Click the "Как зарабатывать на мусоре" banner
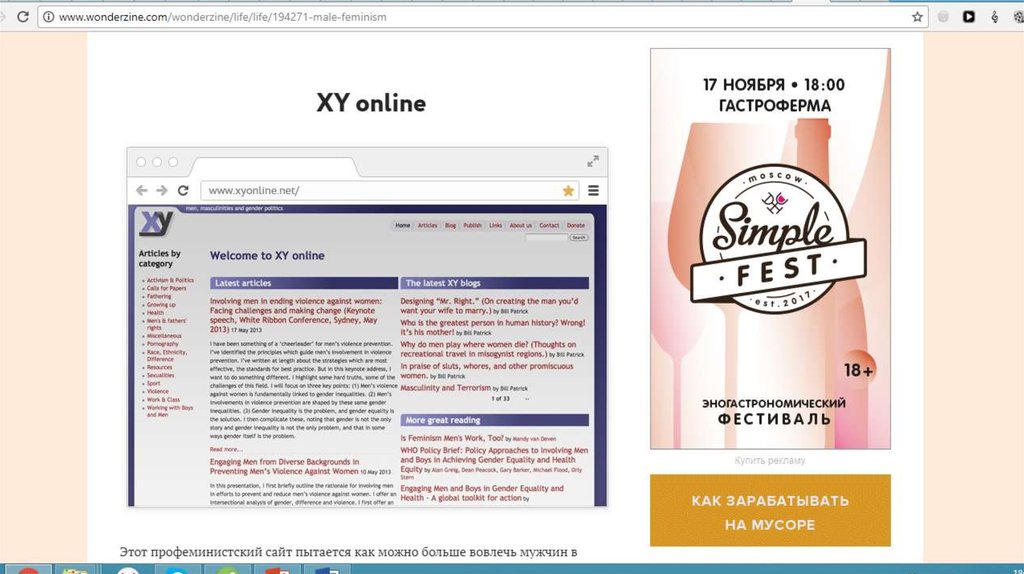 tap(769, 511)
